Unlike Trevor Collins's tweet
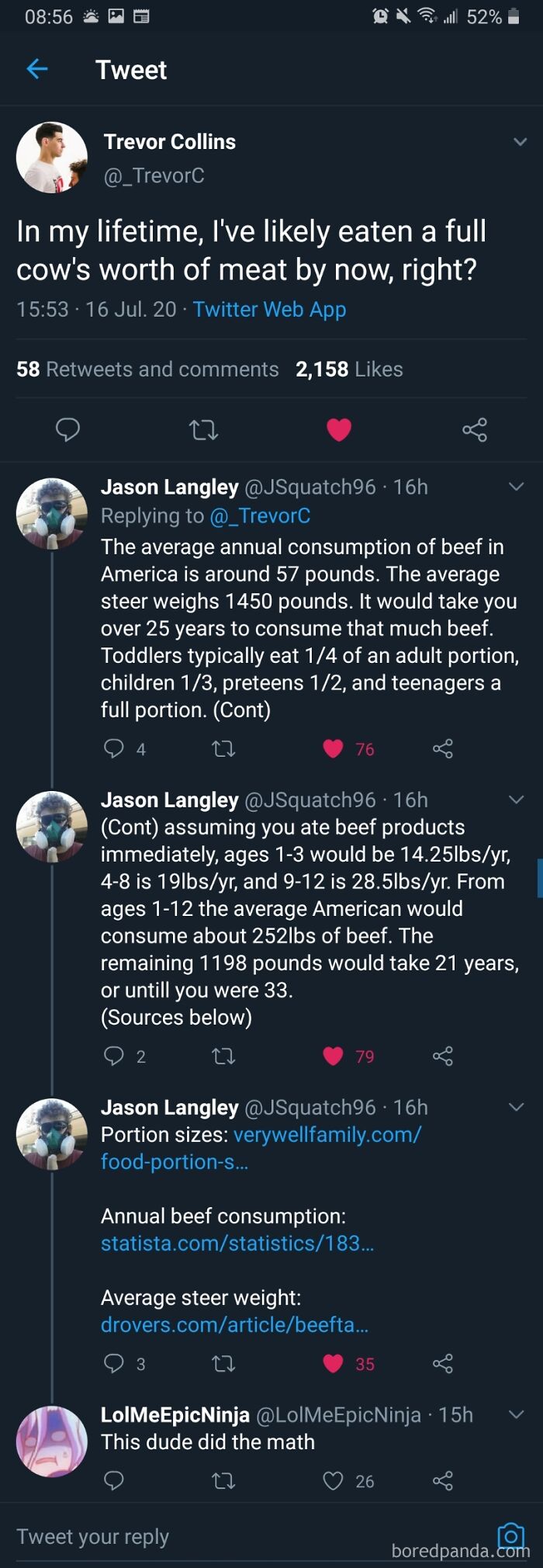The height and width of the screenshot is (1568, 543). 339,428
